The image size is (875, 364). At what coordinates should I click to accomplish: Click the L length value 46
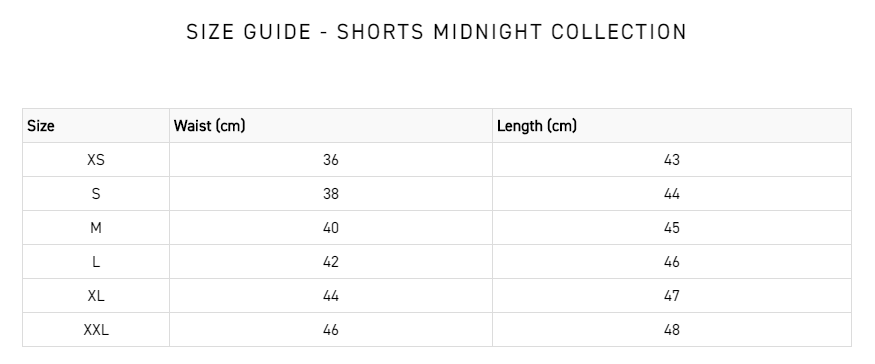point(672,262)
